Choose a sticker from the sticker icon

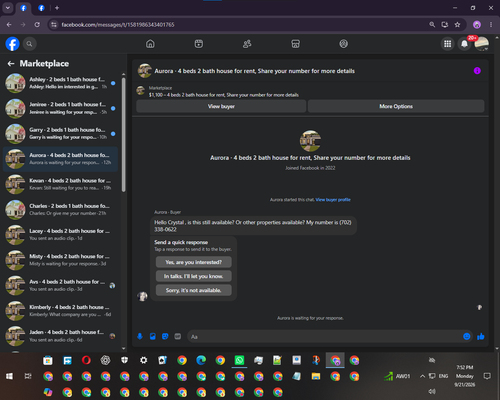pyautogui.click(x=165, y=336)
